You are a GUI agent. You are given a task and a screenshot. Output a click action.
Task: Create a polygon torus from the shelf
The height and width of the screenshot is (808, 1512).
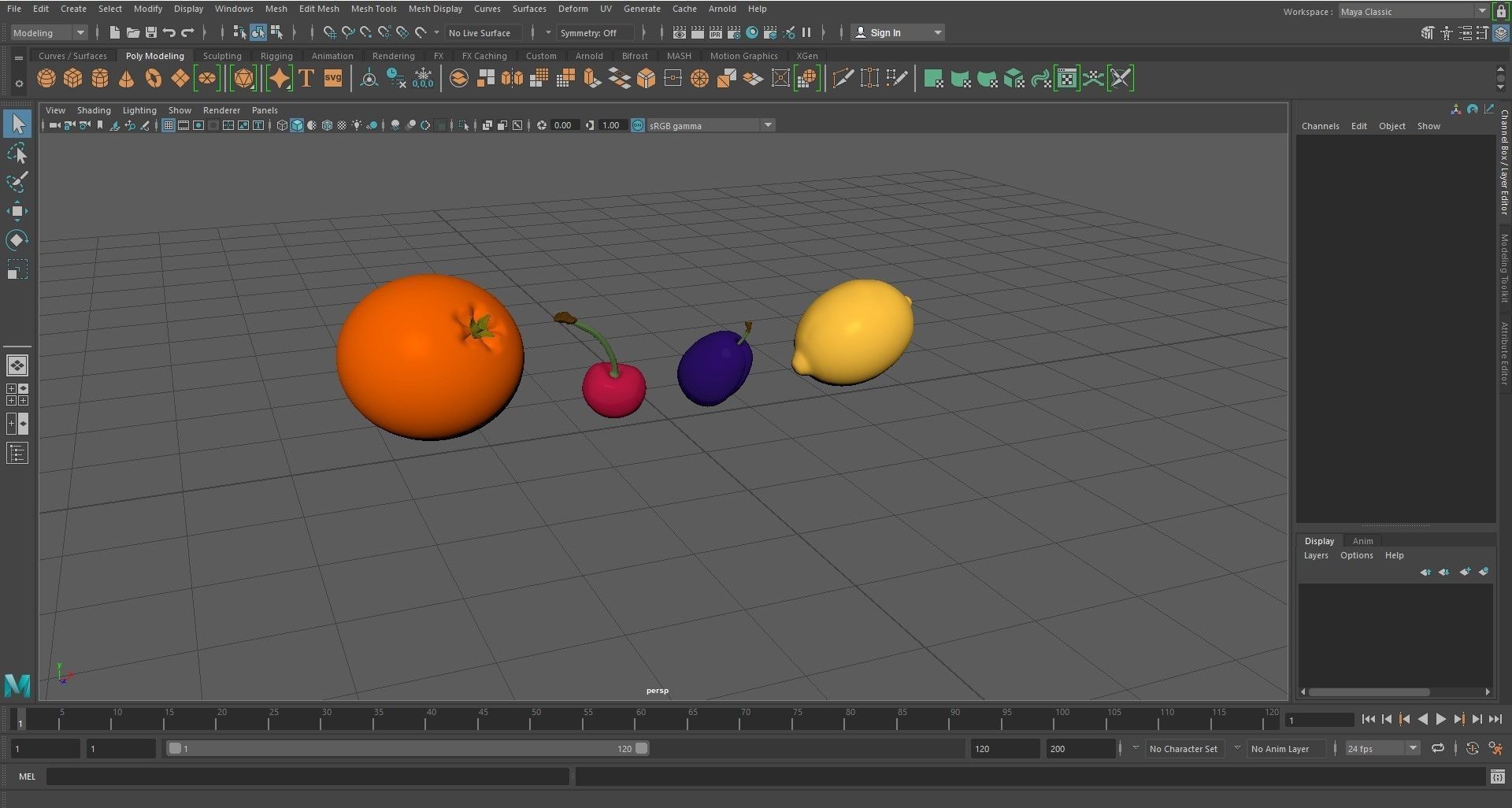(154, 79)
